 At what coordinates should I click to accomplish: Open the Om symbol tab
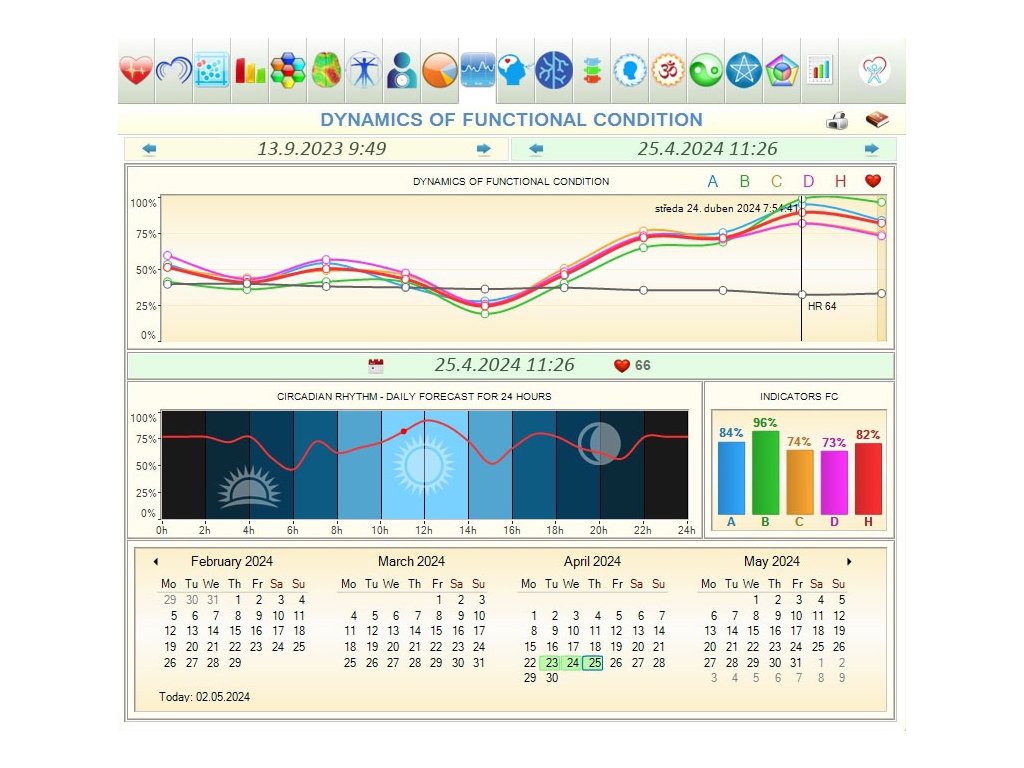pos(668,70)
